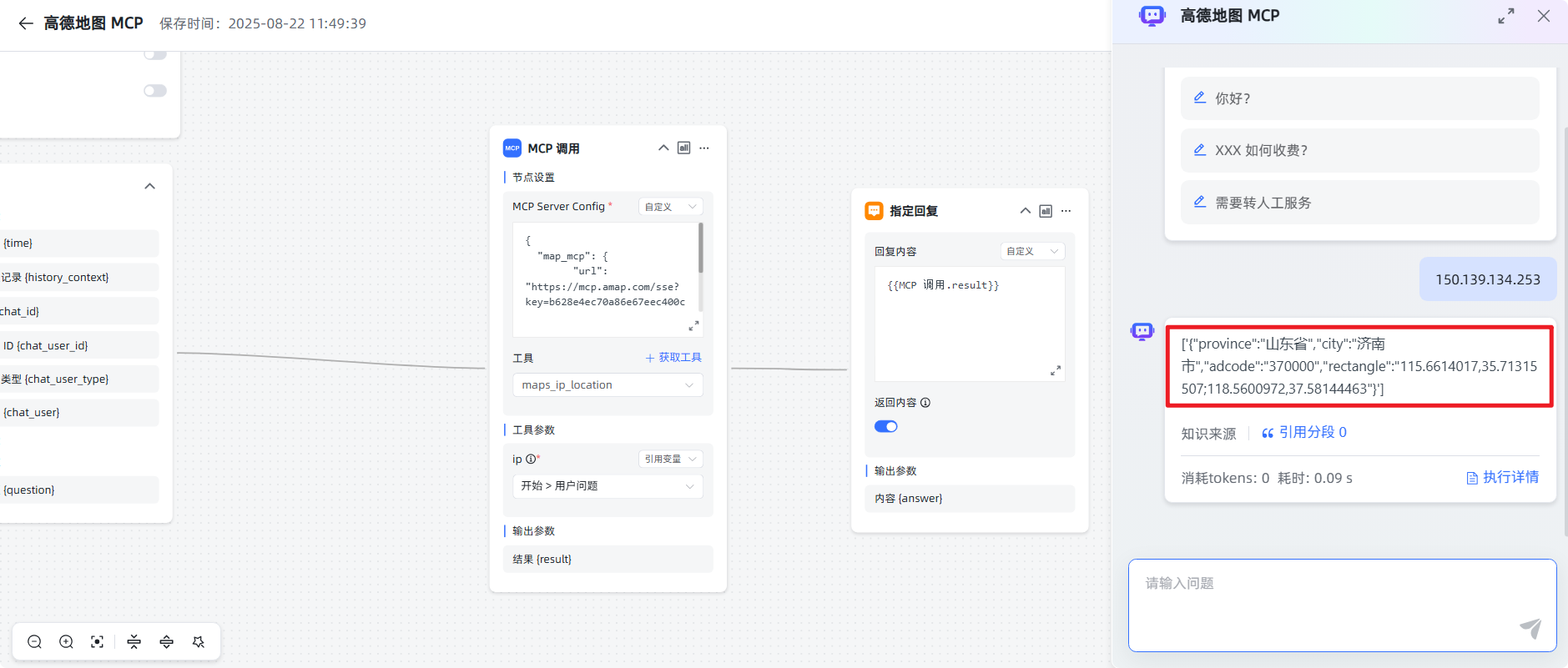Click the zoom out magnifier icon
This screenshot has height=668, width=1568.
pyautogui.click(x=34, y=641)
